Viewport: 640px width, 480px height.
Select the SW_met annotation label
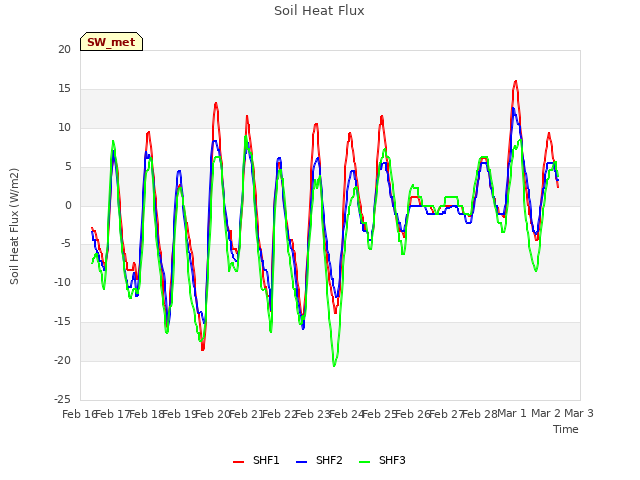[x=111, y=42]
